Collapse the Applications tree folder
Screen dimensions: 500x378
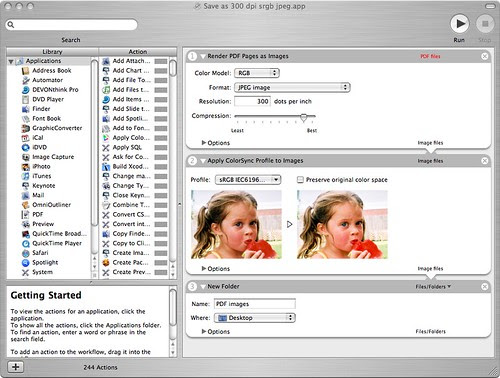[x=11, y=61]
